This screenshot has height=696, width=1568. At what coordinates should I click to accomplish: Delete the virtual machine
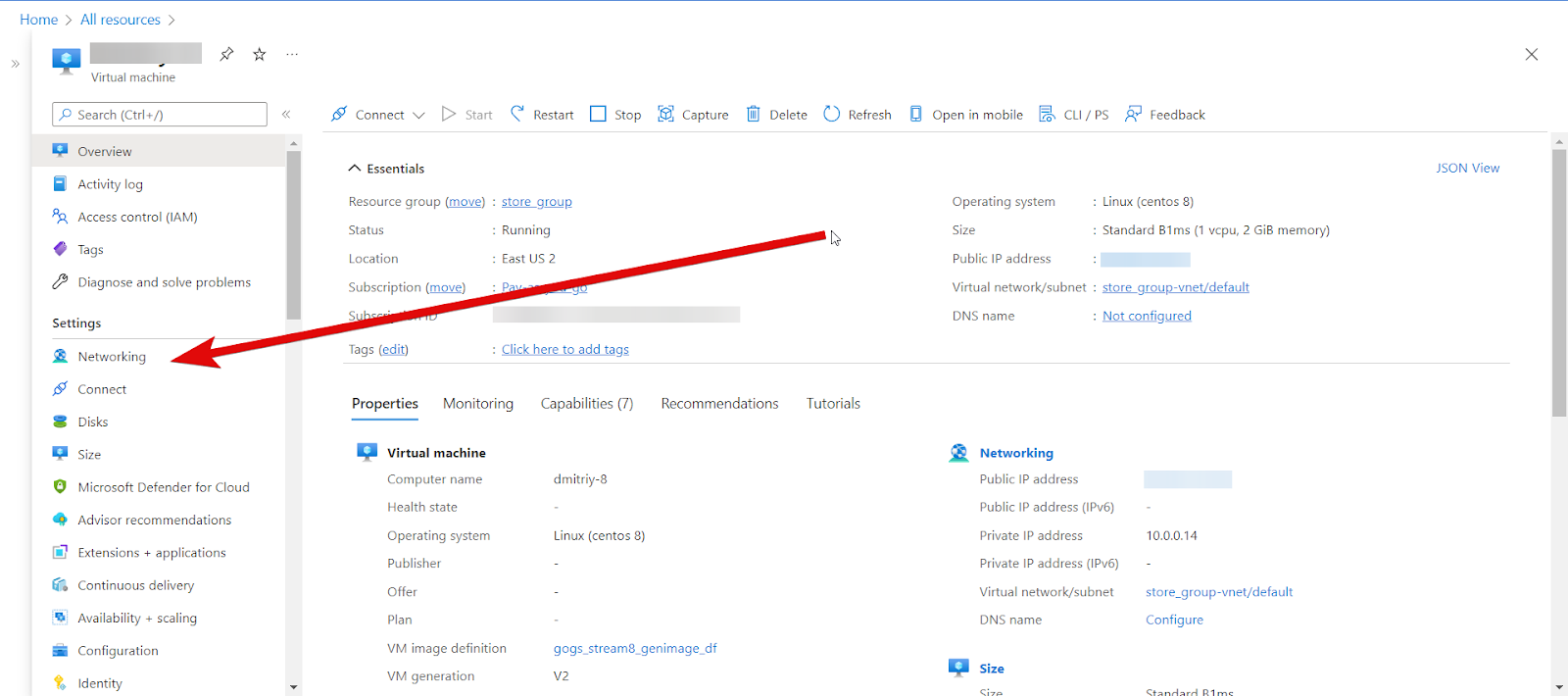[777, 115]
